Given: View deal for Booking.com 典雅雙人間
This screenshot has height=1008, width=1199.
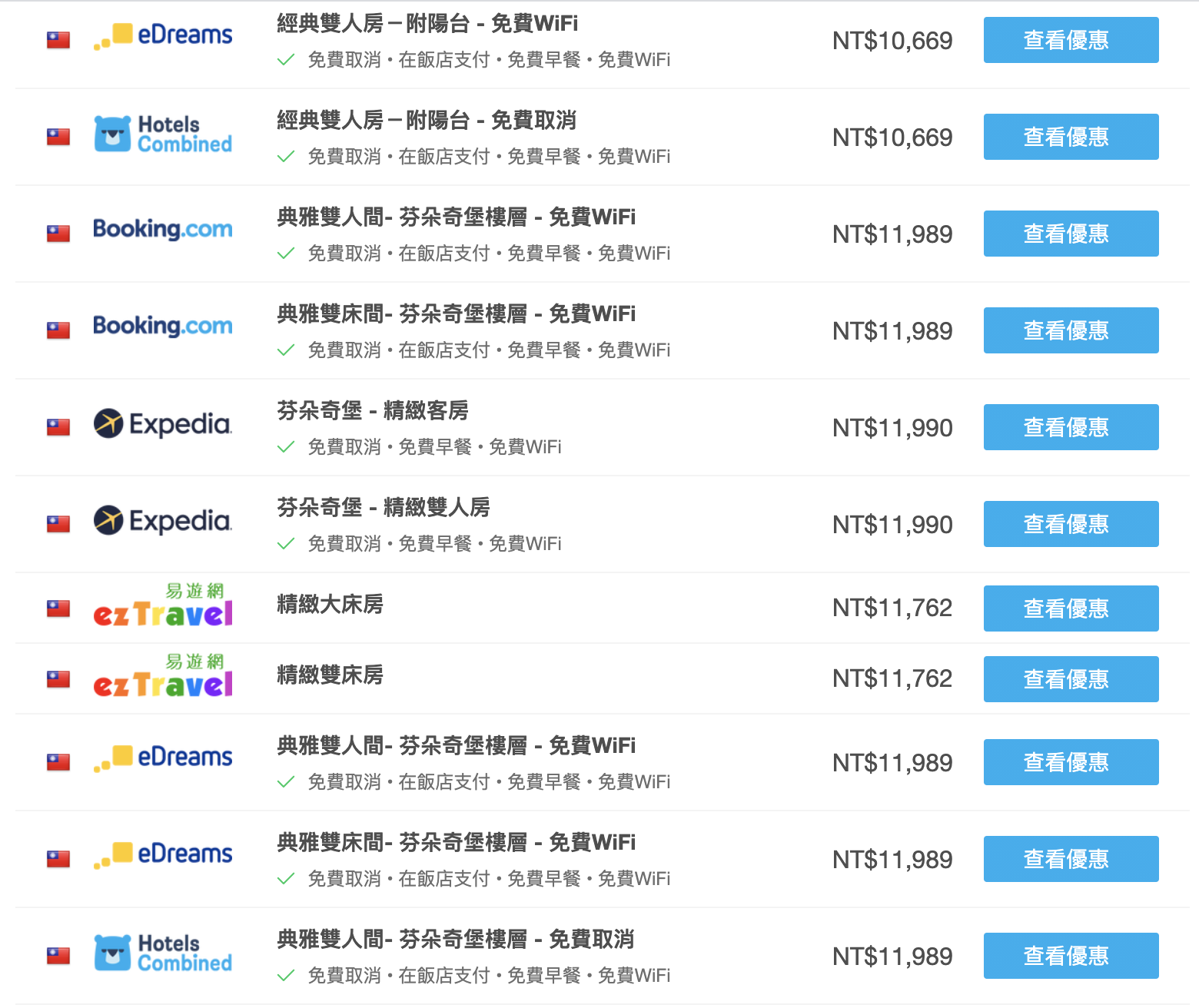Looking at the screenshot, I should click(1071, 234).
